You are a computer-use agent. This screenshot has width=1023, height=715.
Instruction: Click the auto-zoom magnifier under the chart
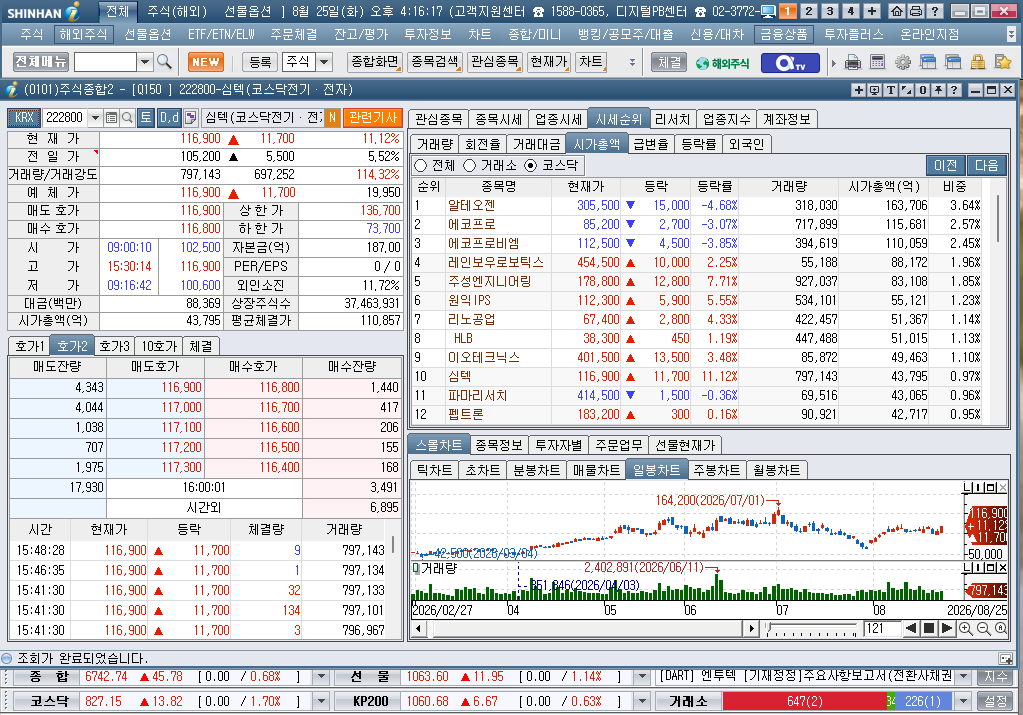[1000, 629]
